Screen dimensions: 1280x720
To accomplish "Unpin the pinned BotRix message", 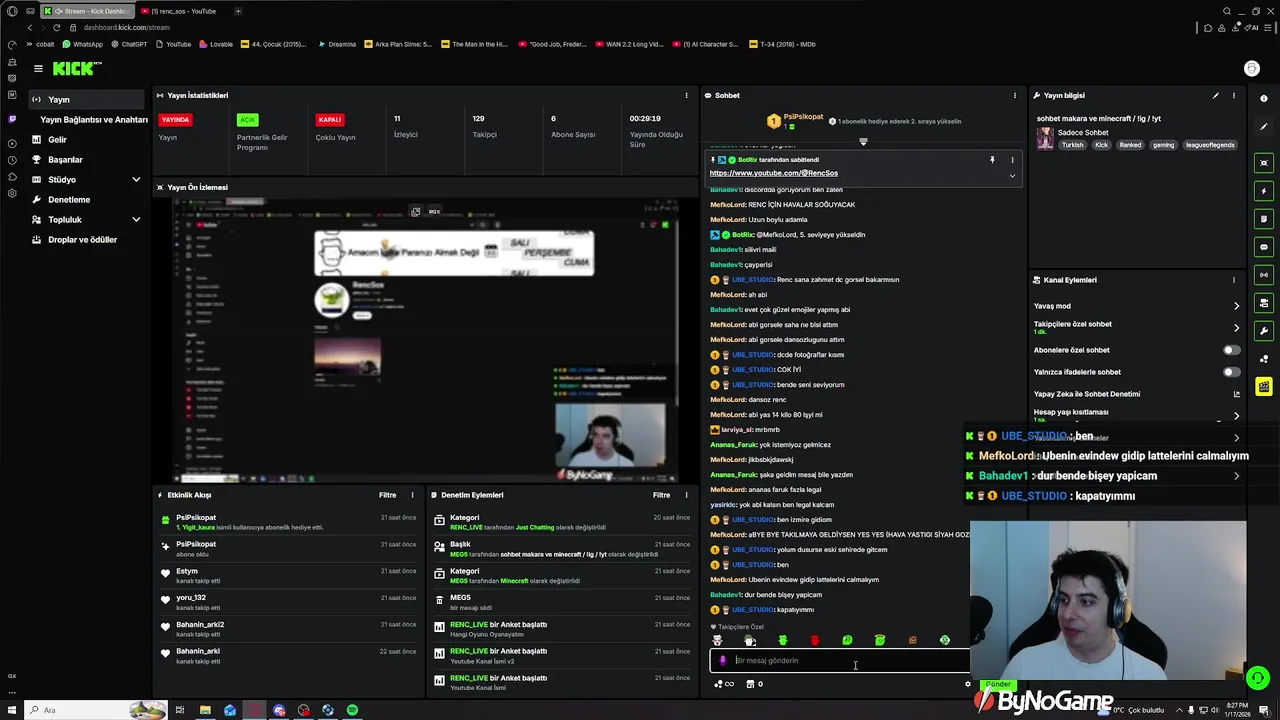I will (x=992, y=160).
